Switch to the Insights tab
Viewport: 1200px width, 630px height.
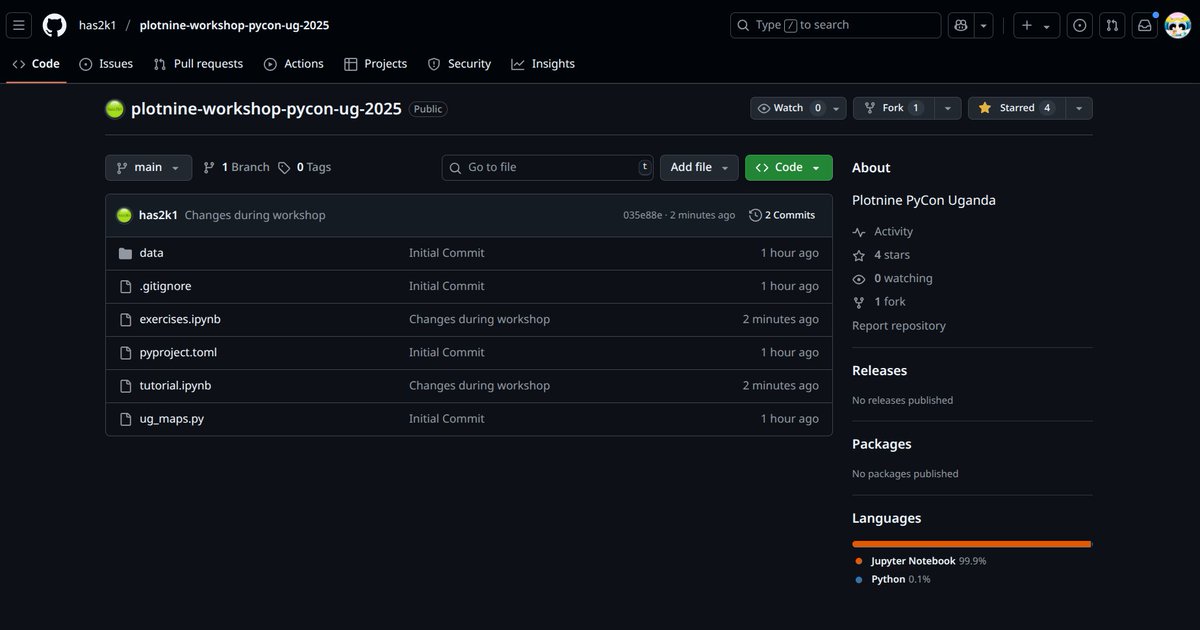tap(543, 64)
